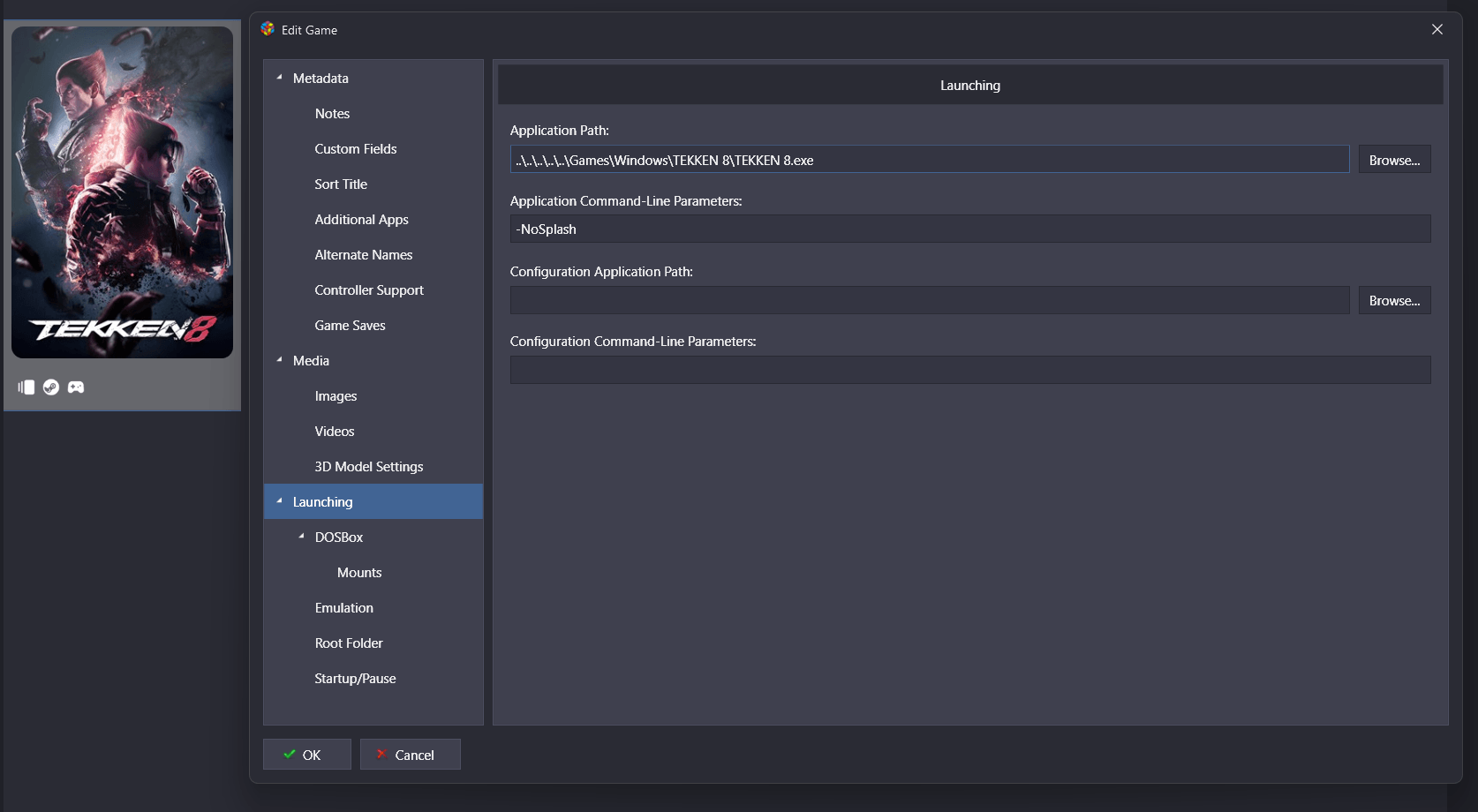Screen dimensions: 1478x812
Task: Click the Launching header banner
Action: (970, 85)
